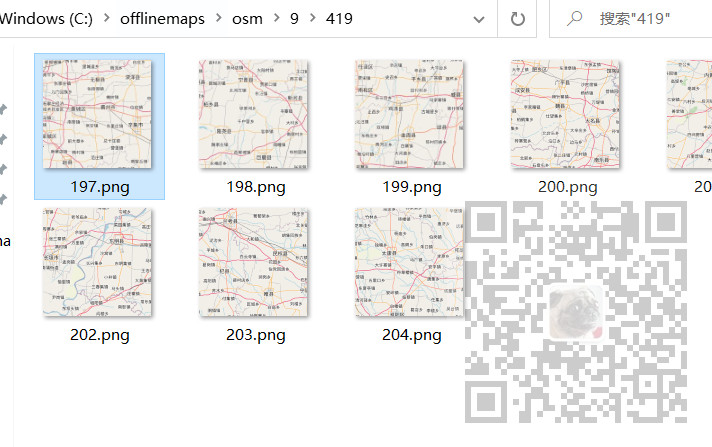Image resolution: width=712 pixels, height=447 pixels.
Task: Click the 197.png file name label
Action: tap(100, 187)
